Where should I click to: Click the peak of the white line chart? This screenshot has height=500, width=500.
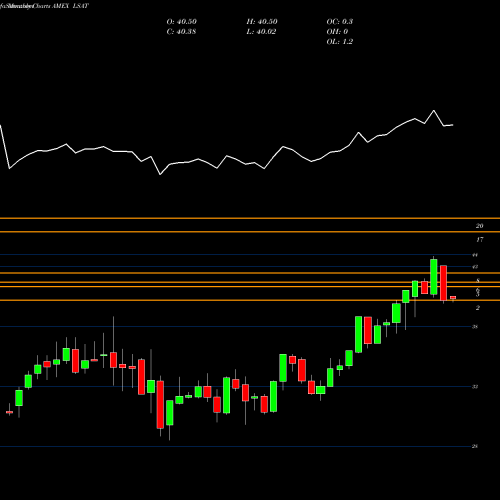coord(434,110)
